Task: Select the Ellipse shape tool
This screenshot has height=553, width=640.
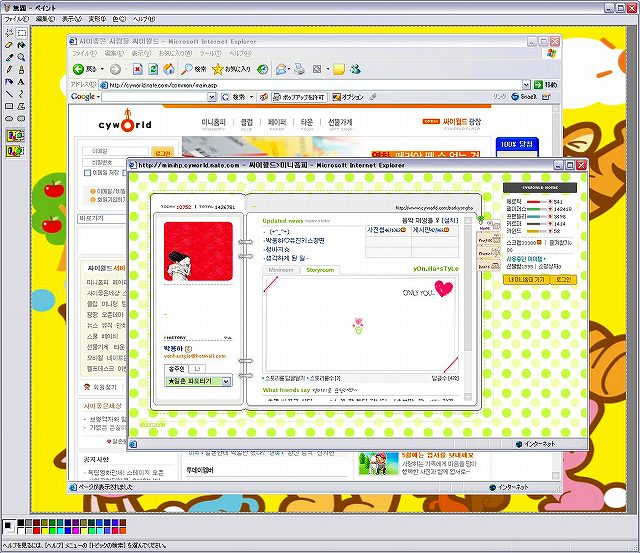Action: [9, 119]
